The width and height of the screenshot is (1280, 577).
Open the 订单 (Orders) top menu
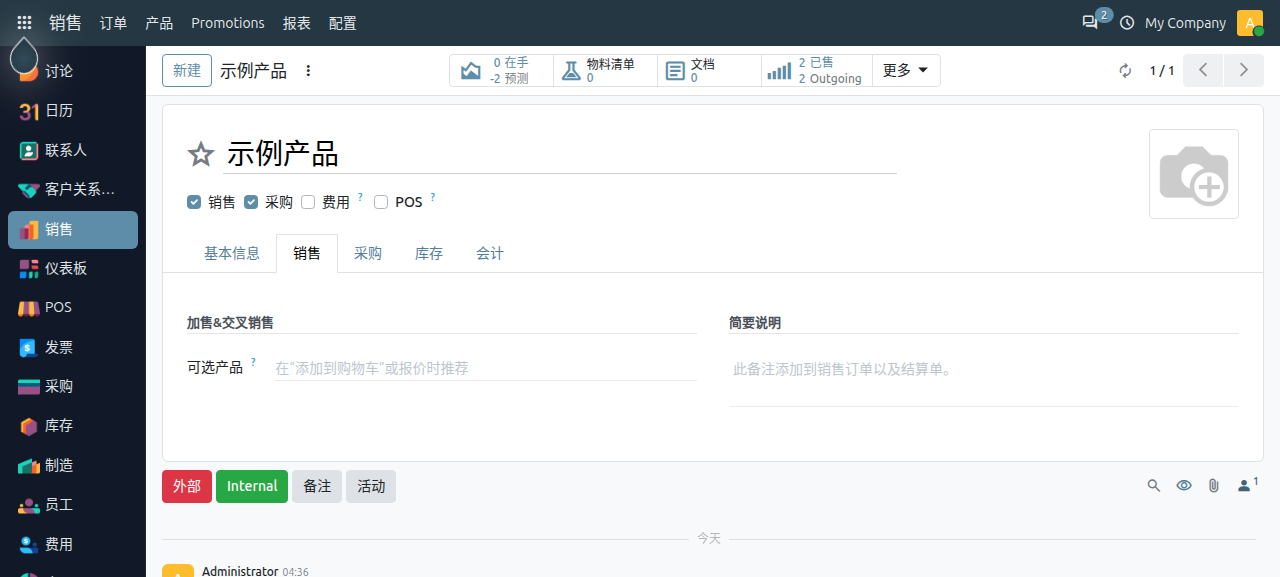[113, 22]
